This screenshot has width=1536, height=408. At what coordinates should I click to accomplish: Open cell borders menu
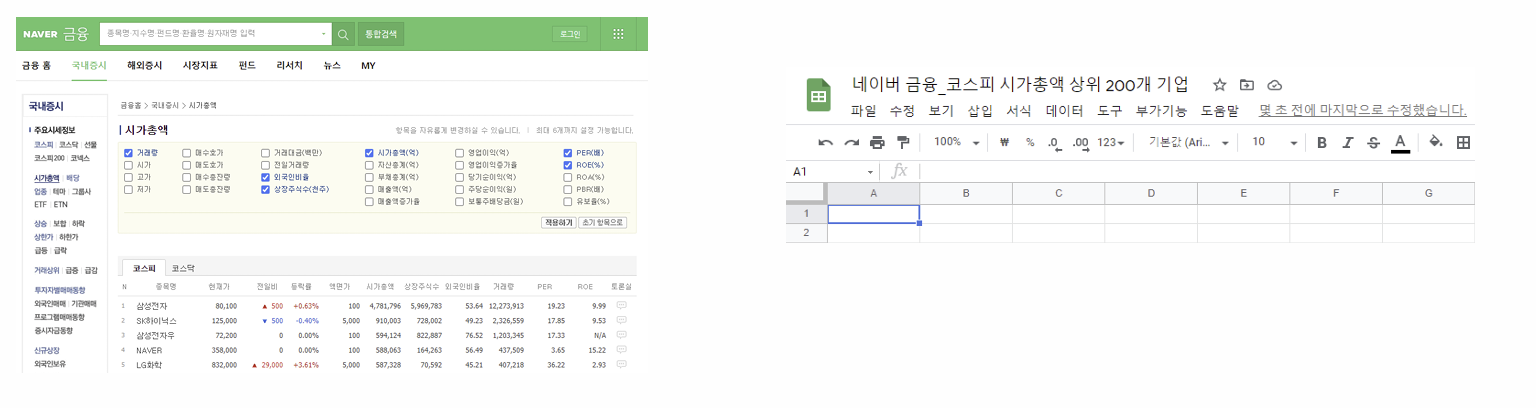pyautogui.click(x=1463, y=142)
